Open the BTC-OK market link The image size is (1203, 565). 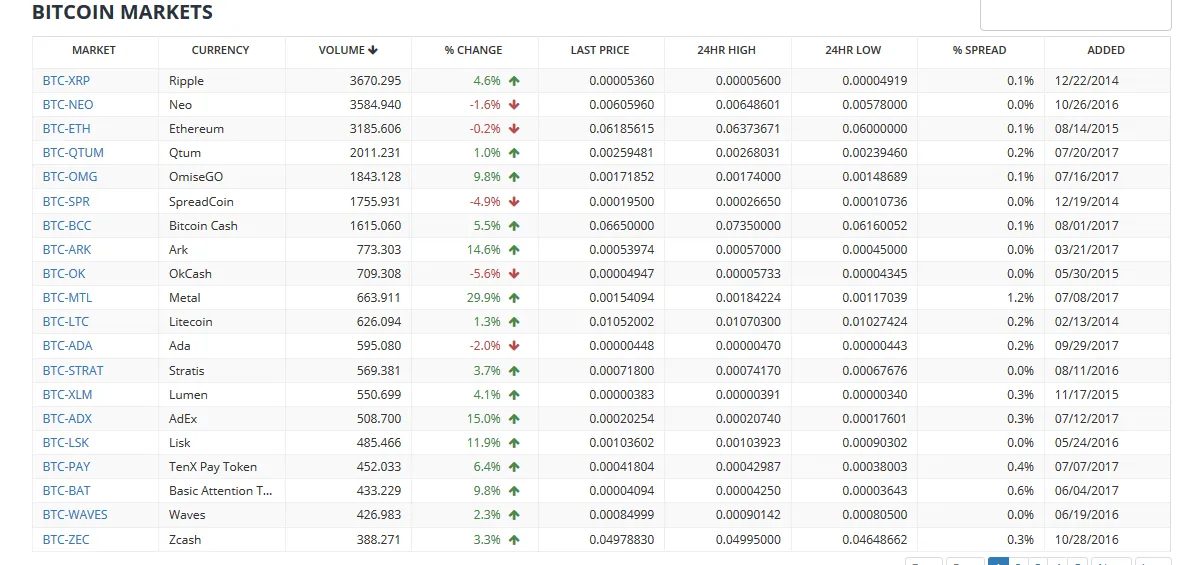click(x=64, y=274)
